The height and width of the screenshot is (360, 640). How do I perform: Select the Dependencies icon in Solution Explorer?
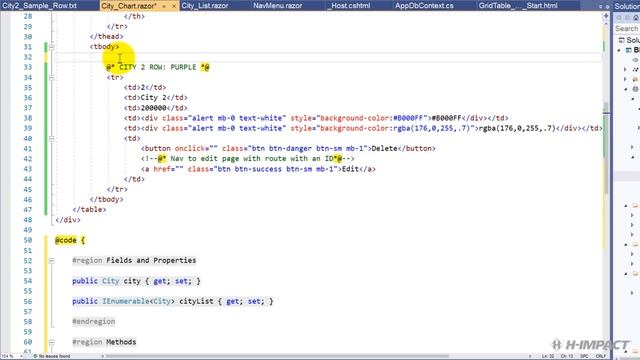636,70
